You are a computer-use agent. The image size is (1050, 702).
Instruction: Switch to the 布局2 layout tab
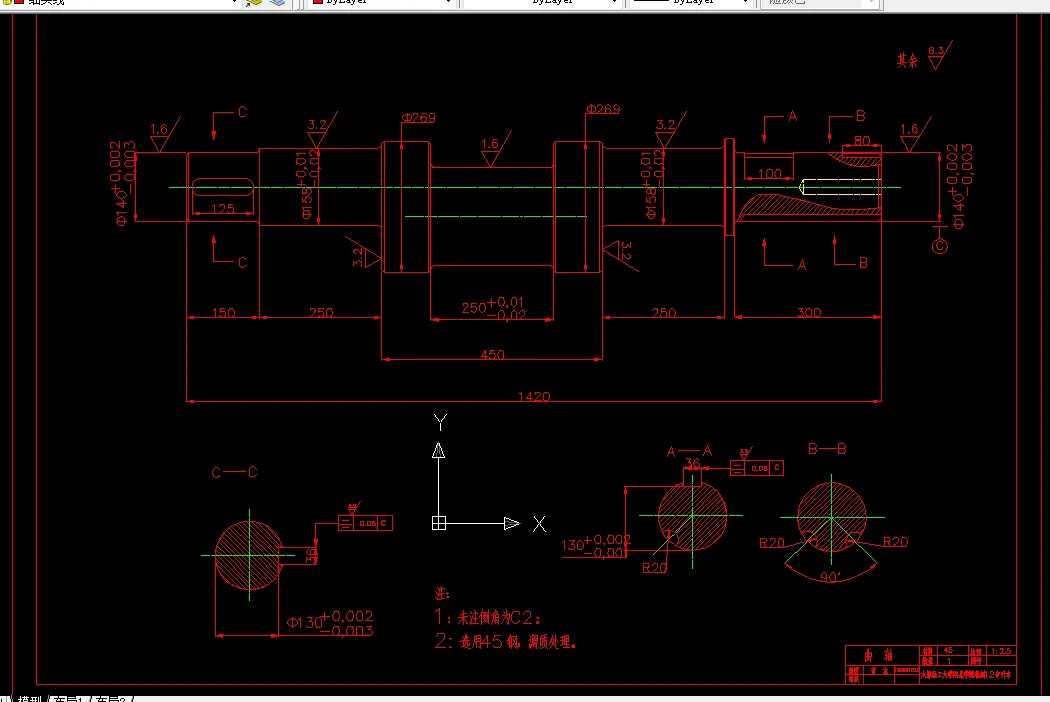point(110,699)
